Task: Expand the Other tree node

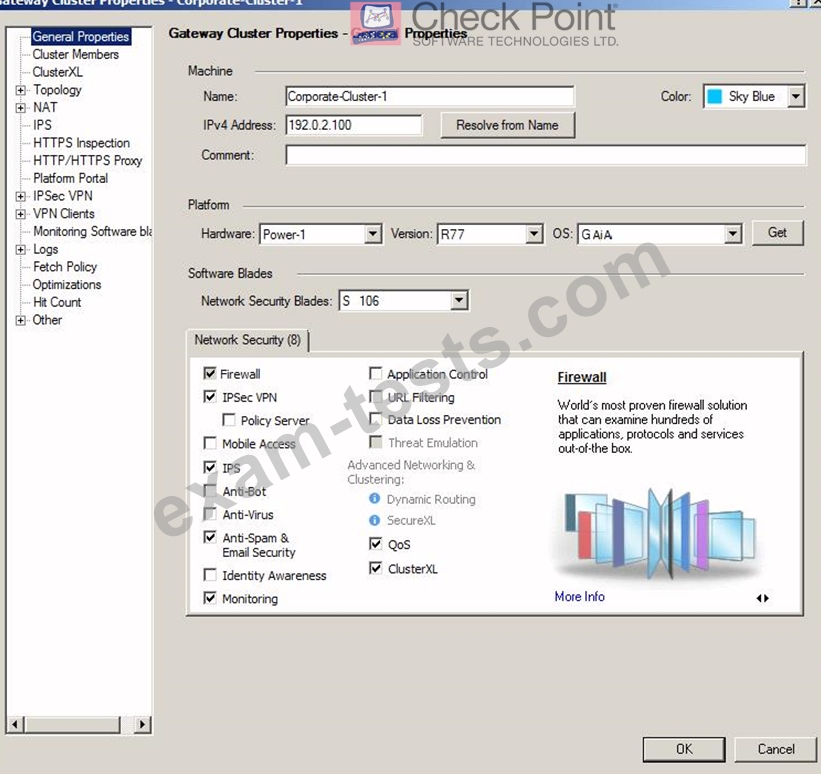Action: [20, 320]
